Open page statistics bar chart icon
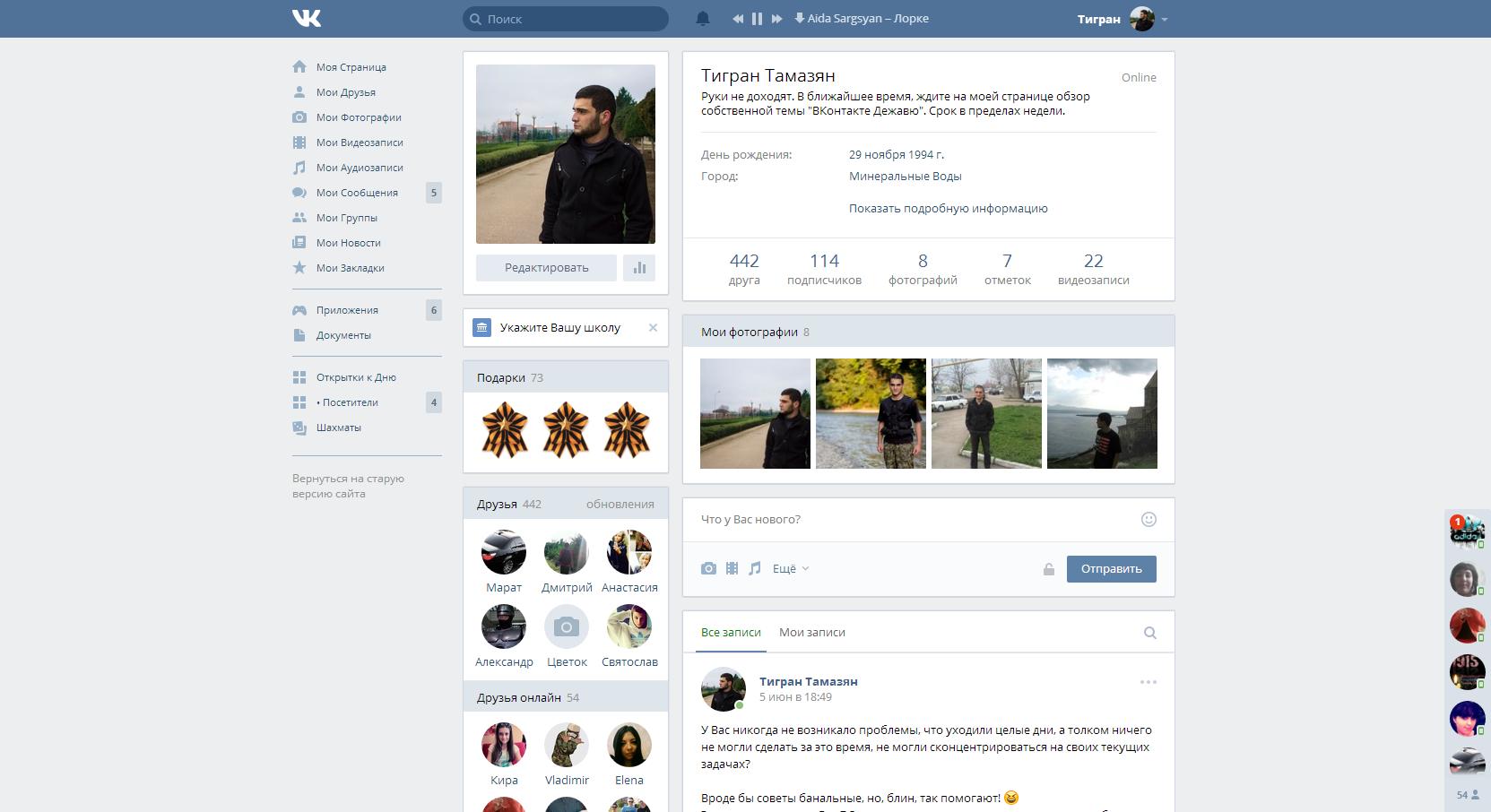This screenshot has height=812, width=1491. 639,267
